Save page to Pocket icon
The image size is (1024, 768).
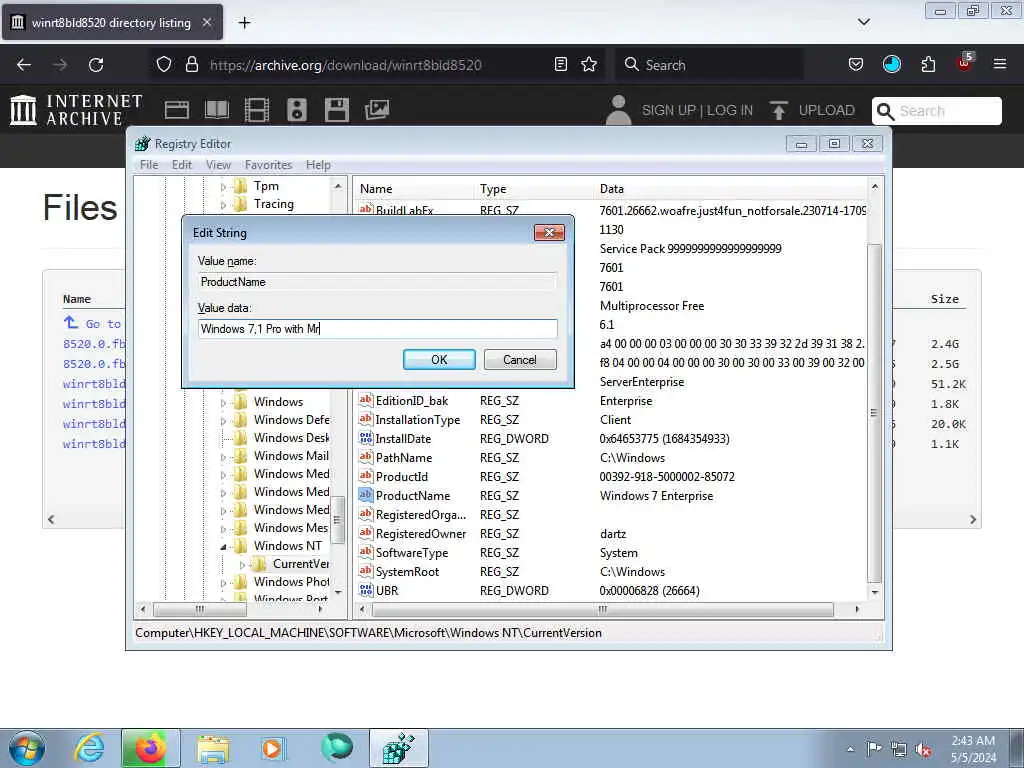[x=856, y=64]
